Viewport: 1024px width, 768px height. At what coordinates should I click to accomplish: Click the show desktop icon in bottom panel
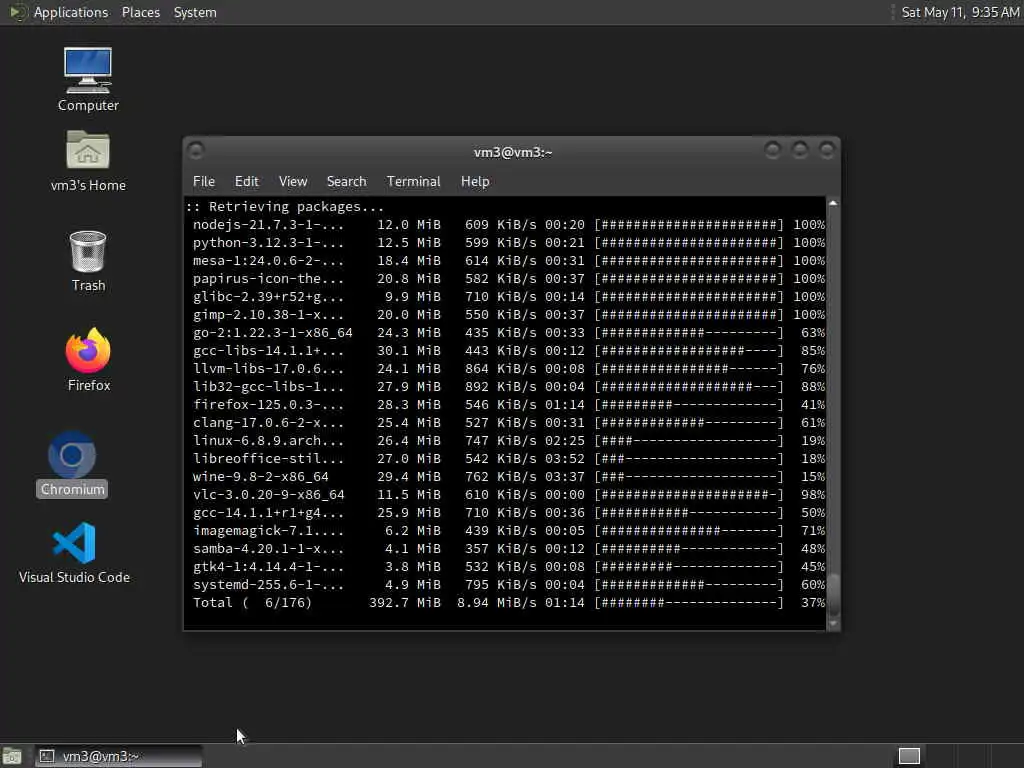(x=12, y=756)
